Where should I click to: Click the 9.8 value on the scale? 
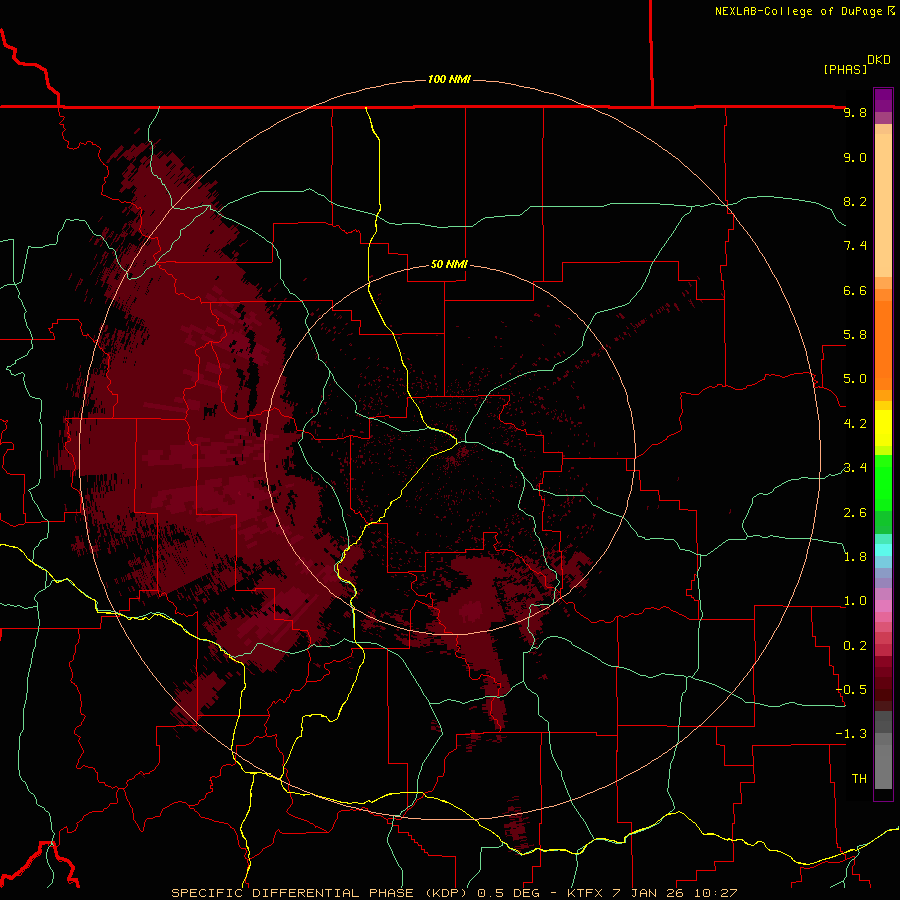click(x=855, y=112)
